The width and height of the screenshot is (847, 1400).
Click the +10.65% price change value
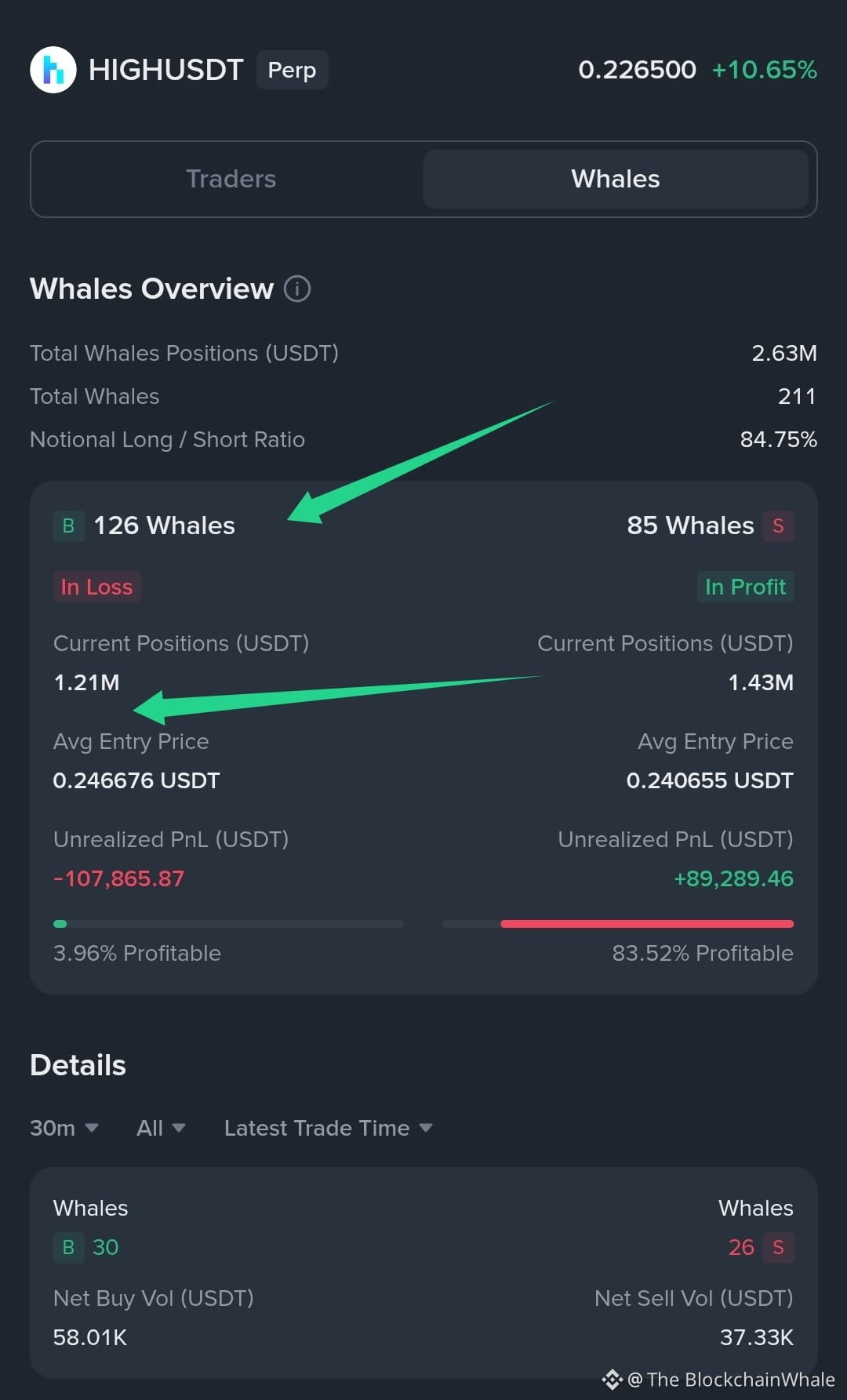pos(764,70)
